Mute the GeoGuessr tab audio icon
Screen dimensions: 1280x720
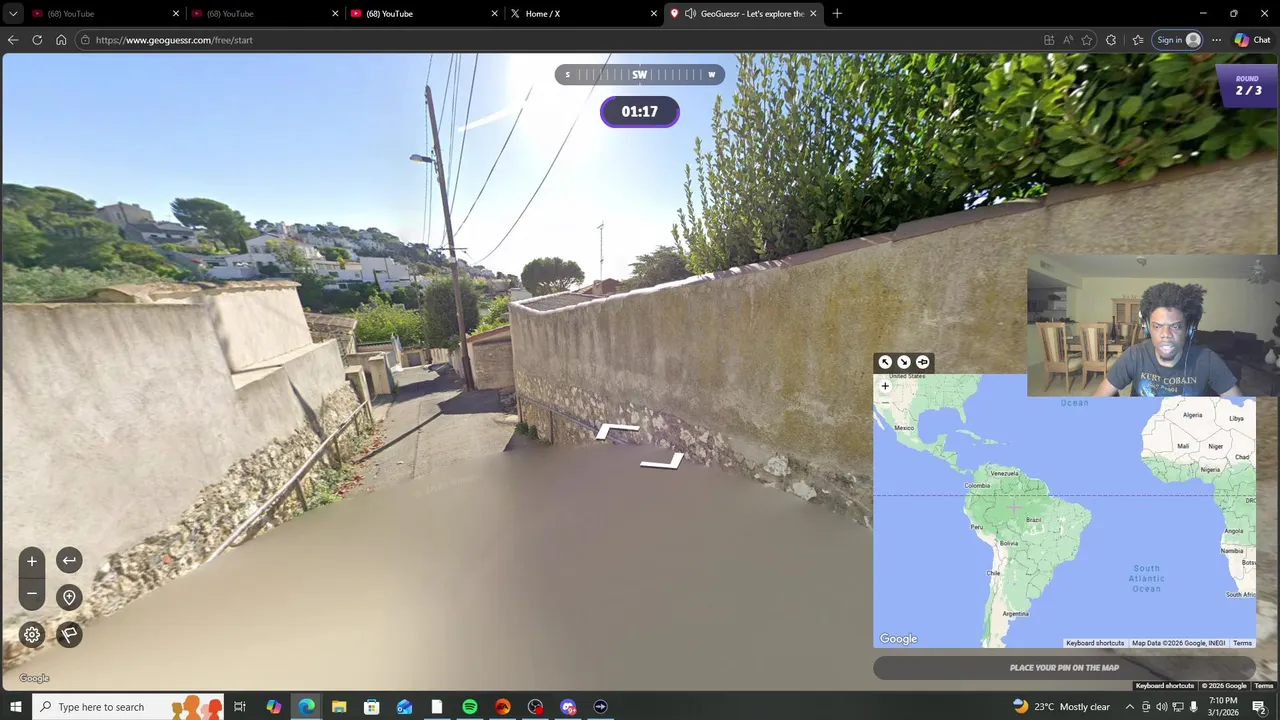[x=690, y=14]
